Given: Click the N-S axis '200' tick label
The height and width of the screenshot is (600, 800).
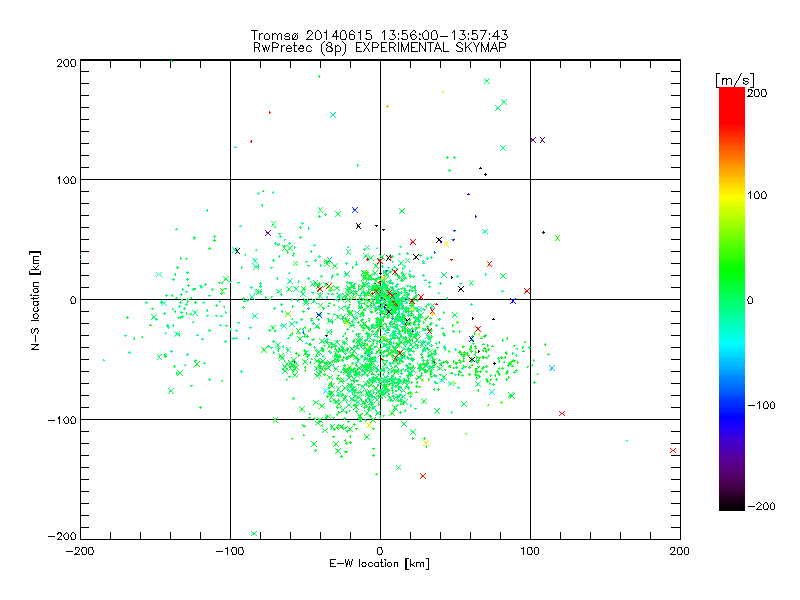Looking at the screenshot, I should 66,63.
